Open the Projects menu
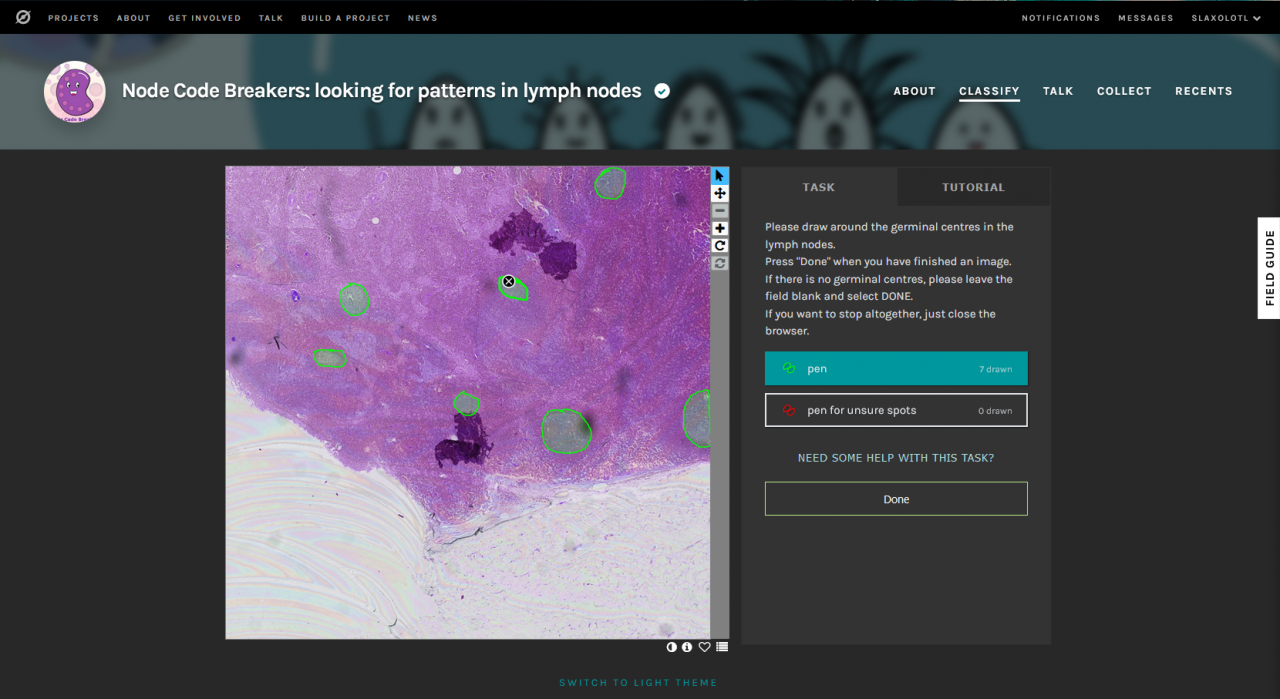Viewport: 1280px width, 699px height. (x=73, y=18)
